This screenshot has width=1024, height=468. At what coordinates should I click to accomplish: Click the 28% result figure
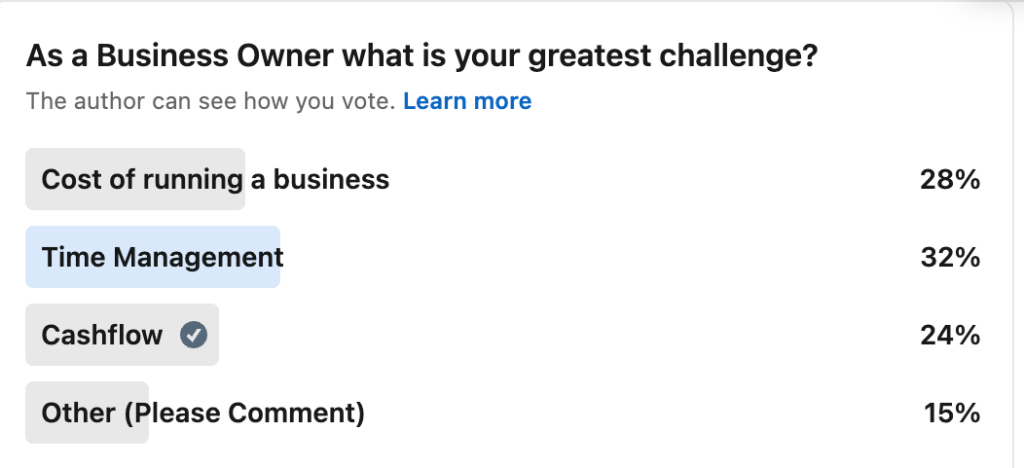(x=949, y=180)
